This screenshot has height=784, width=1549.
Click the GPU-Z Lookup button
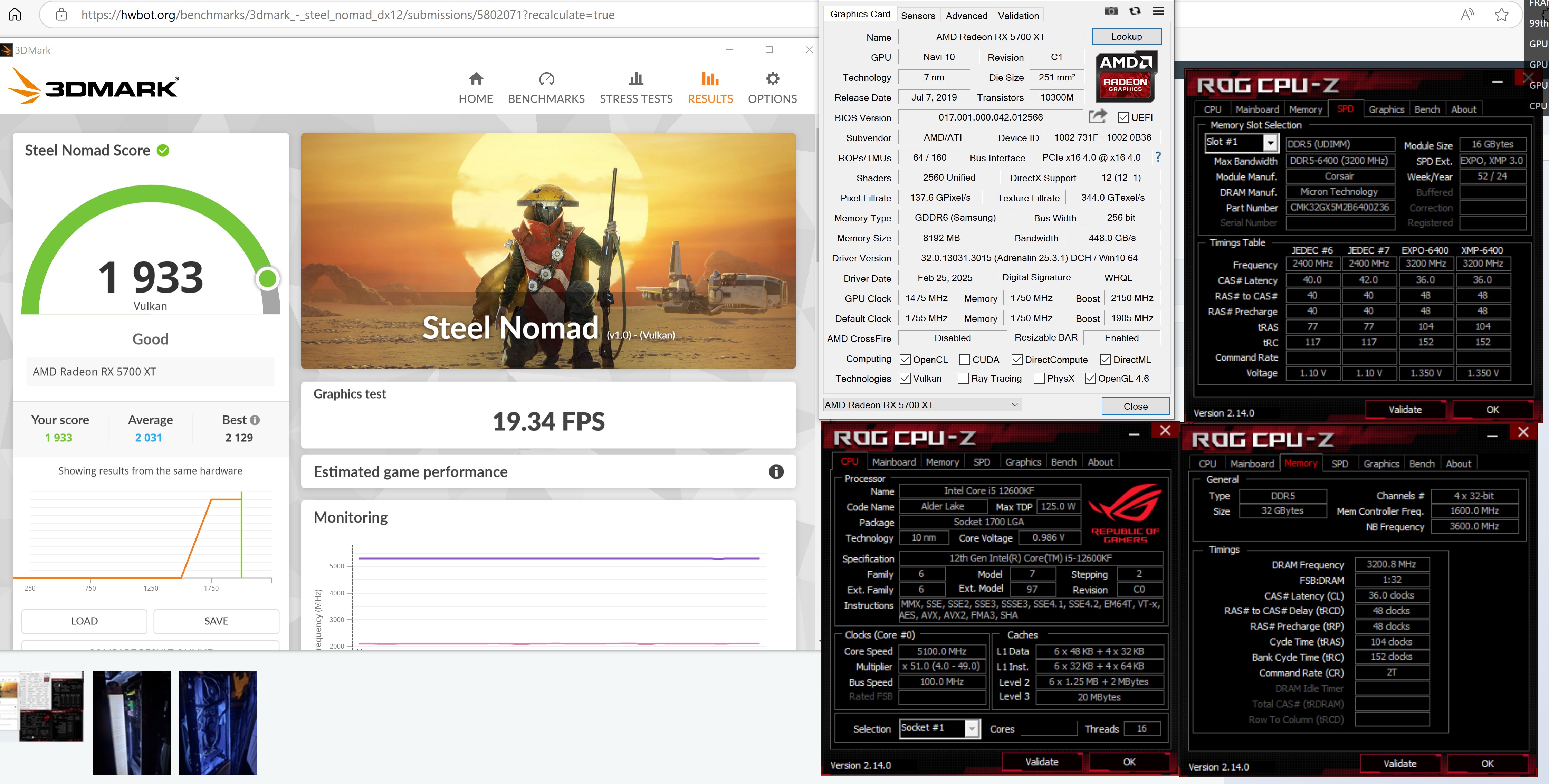point(1126,37)
